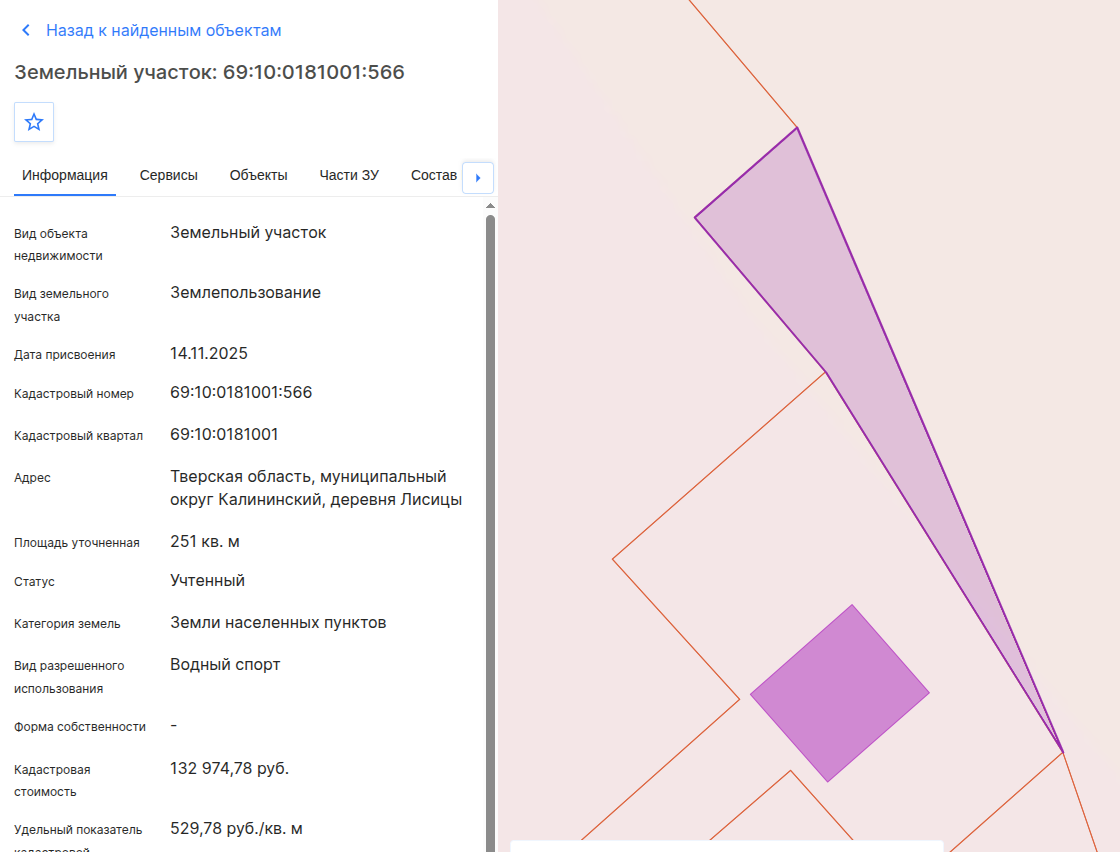The width and height of the screenshot is (1120, 852).
Task: Click the 'Вид разрешенного использования' label
Action: tap(69, 677)
